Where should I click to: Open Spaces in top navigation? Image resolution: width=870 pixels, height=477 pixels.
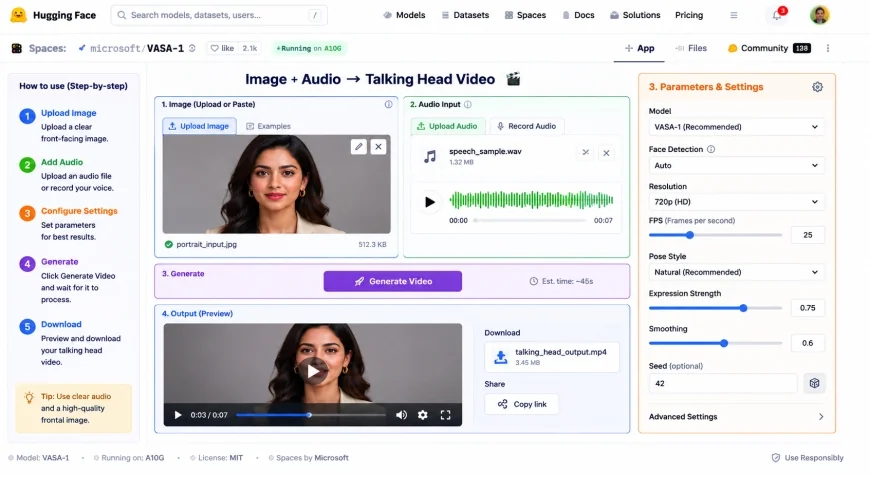tap(525, 15)
